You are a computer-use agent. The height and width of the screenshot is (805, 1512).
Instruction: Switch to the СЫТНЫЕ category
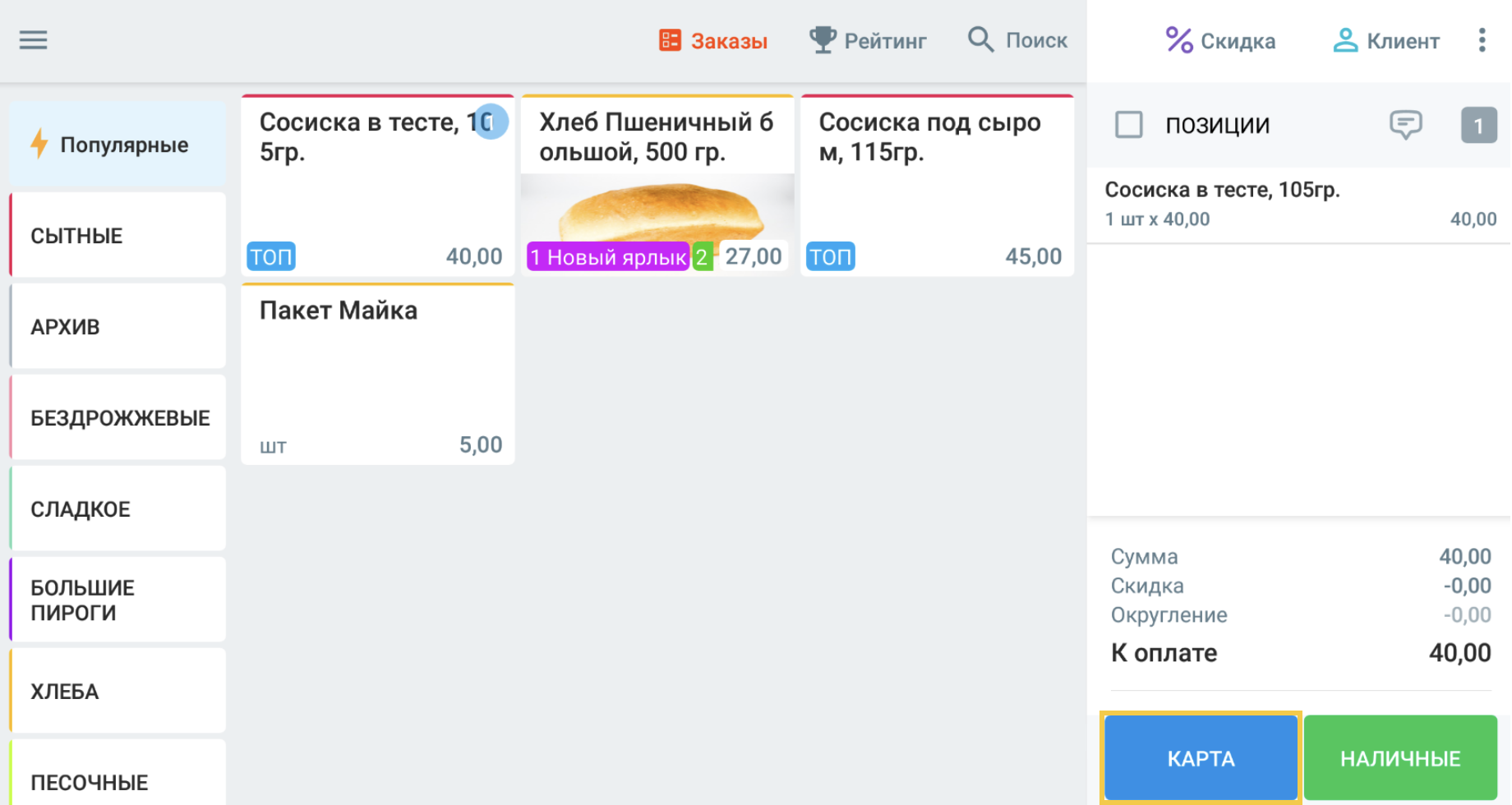118,236
